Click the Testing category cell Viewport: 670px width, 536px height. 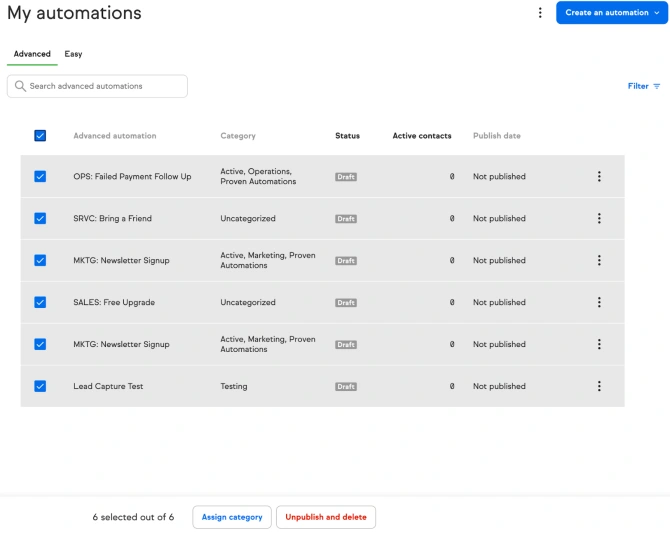pyautogui.click(x=234, y=386)
